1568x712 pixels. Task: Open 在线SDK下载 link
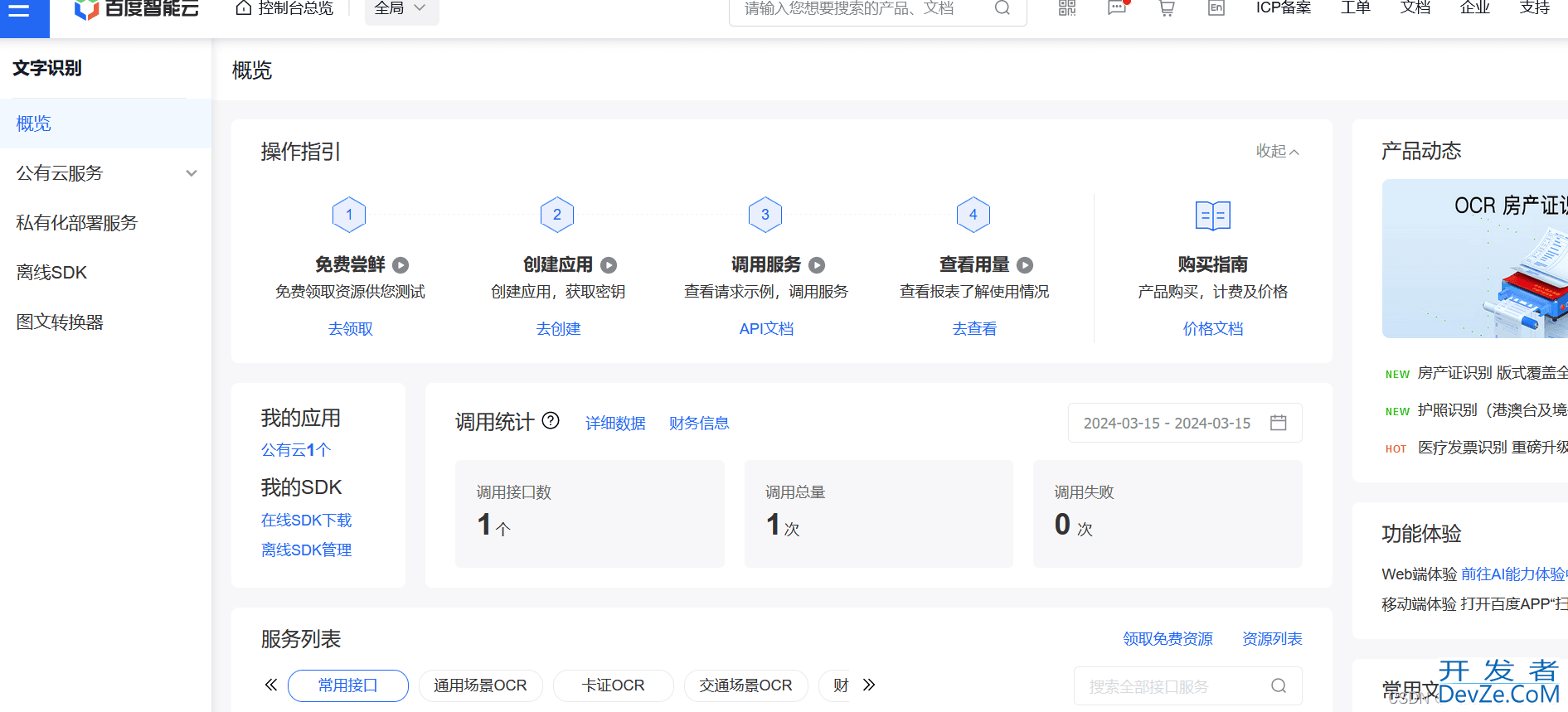tap(307, 521)
